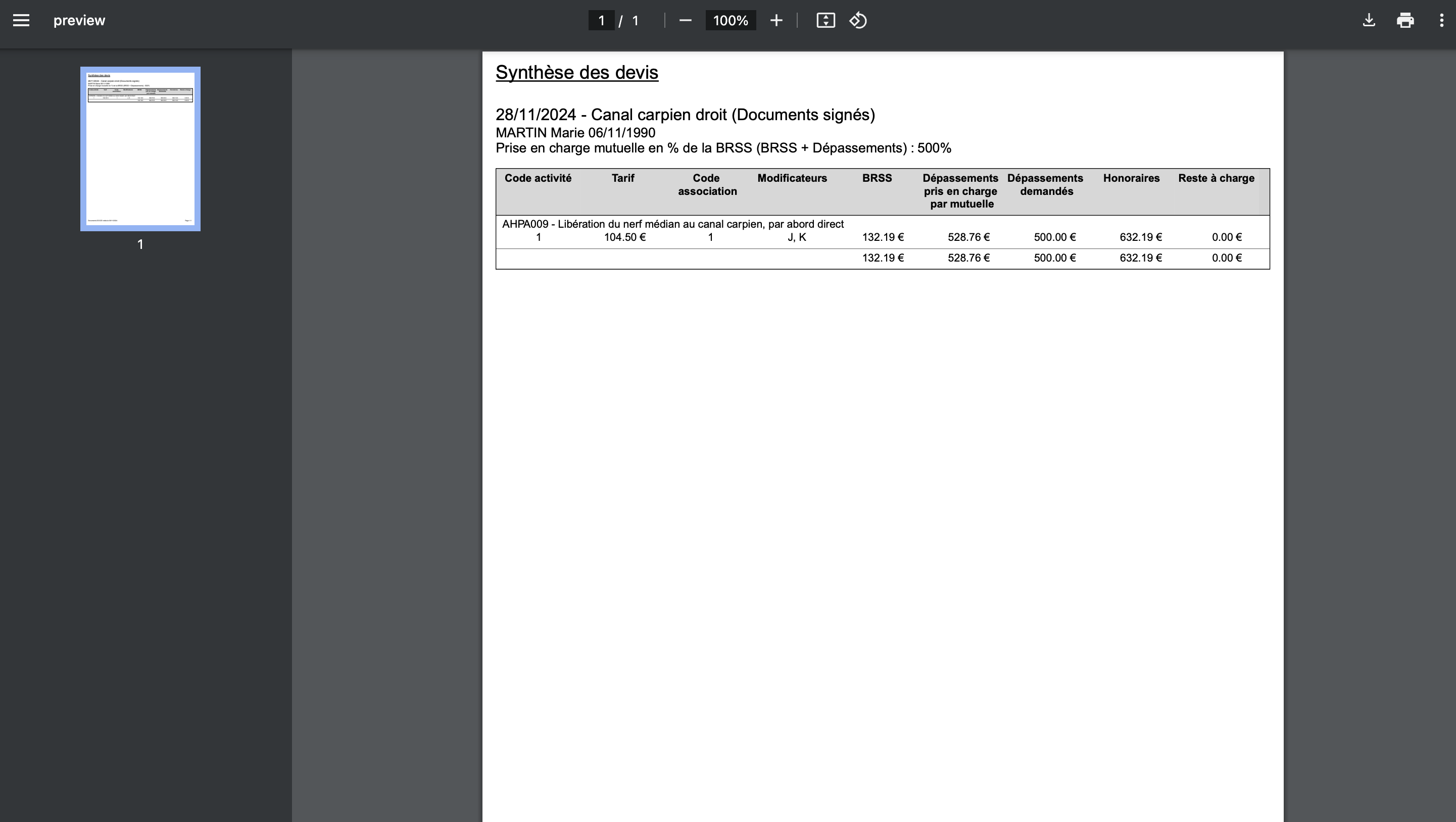Click the Modificateurs column header
The width and height of the screenshot is (1456, 822).
(792, 178)
